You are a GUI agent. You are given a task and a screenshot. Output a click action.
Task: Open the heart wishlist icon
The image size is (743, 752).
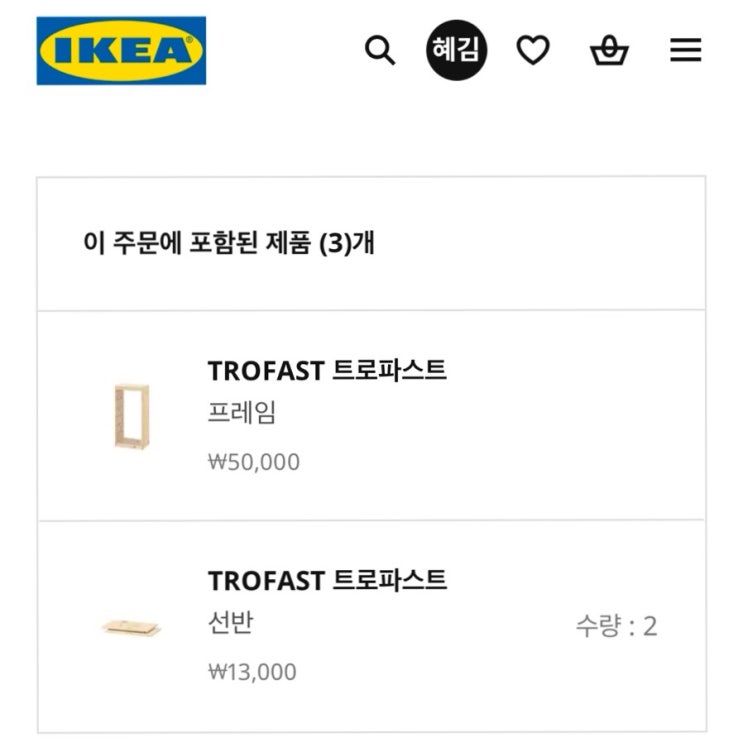coord(533,50)
